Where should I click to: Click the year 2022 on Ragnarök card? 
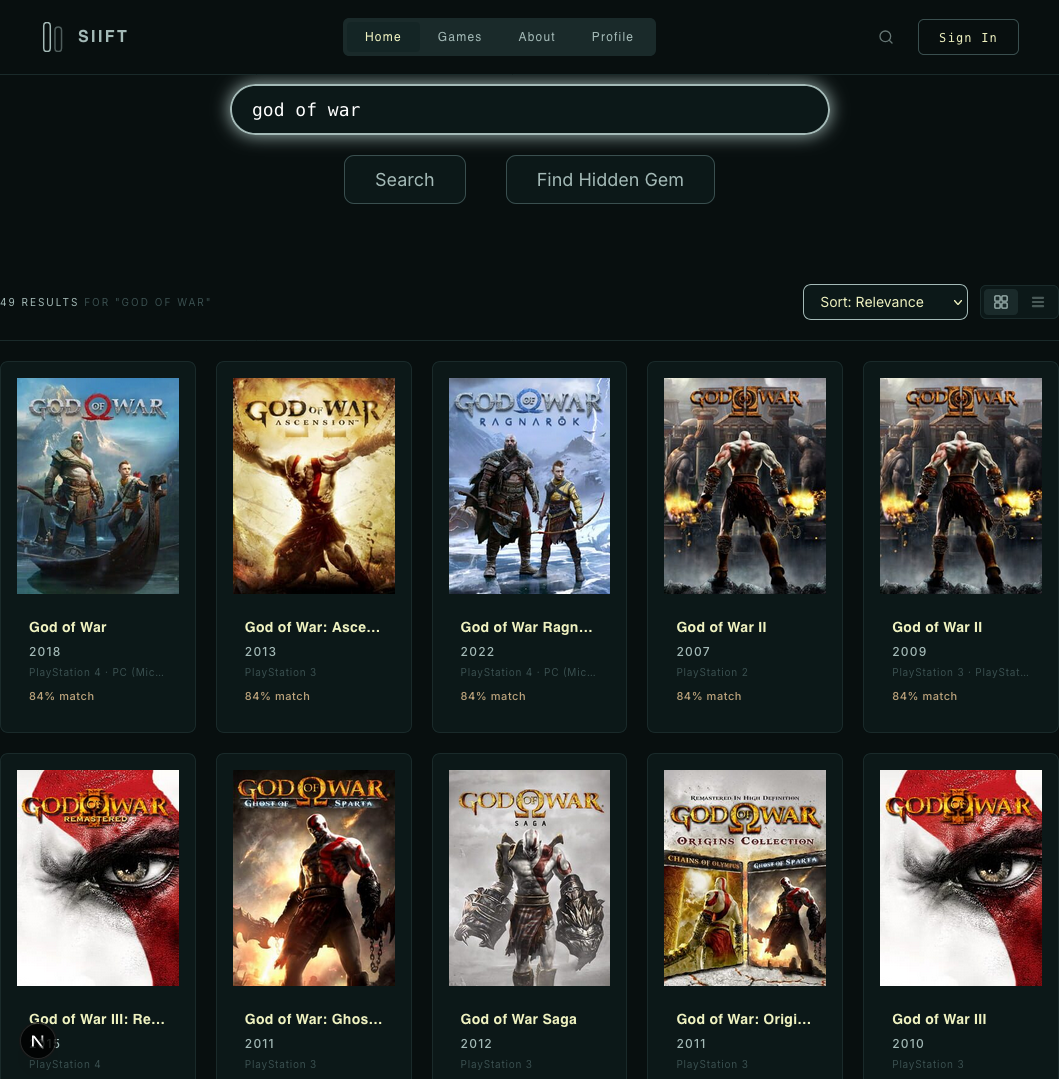(478, 652)
